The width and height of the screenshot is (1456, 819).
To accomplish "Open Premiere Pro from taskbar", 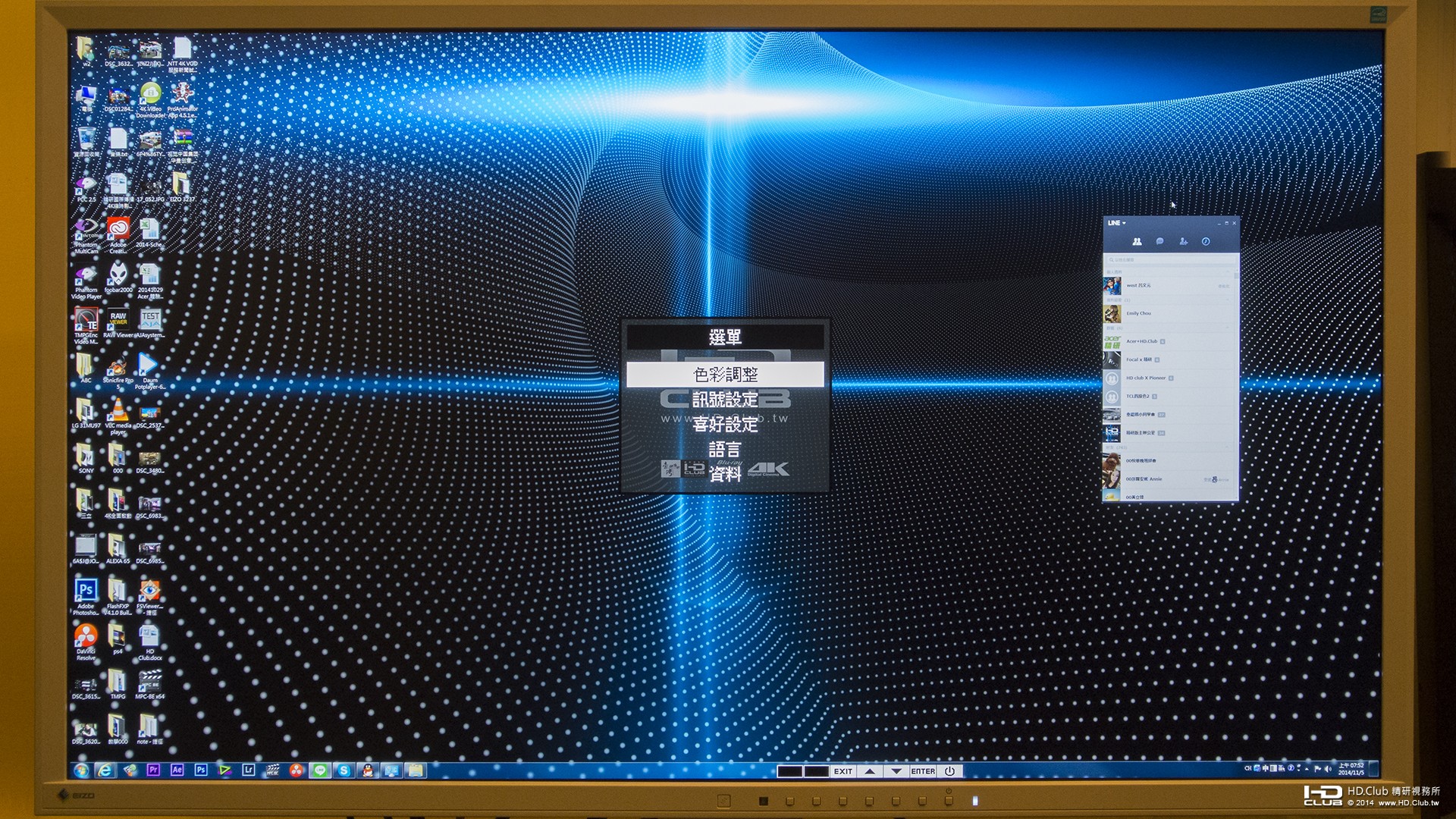I will (x=153, y=770).
